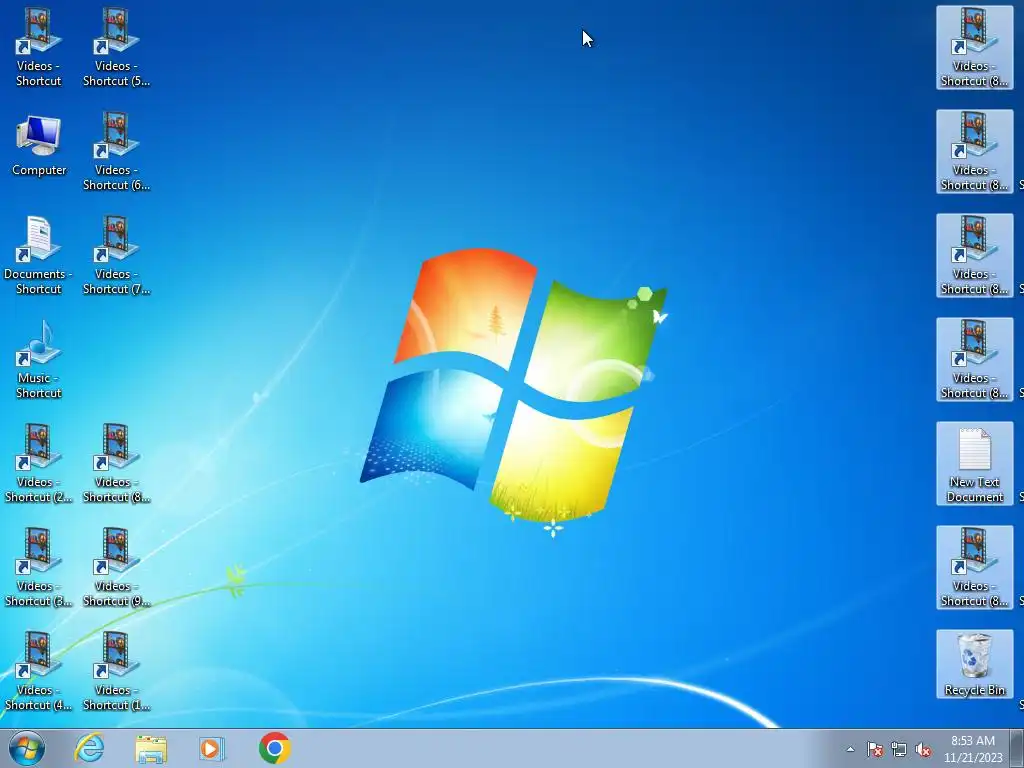Launch Internet Explorer from the taskbar
This screenshot has width=1024, height=768.
(x=89, y=748)
